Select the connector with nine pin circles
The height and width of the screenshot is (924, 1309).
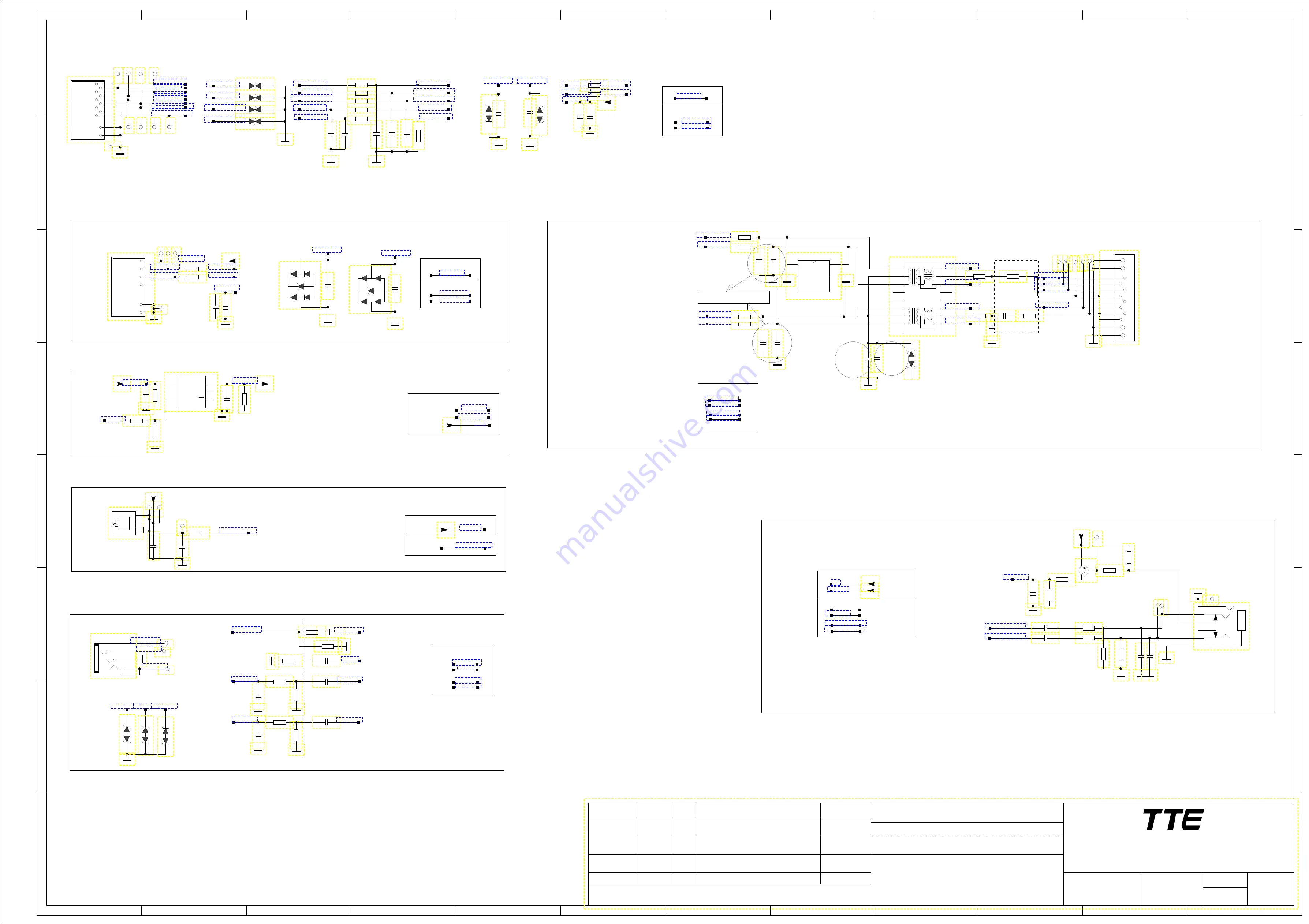point(88,109)
